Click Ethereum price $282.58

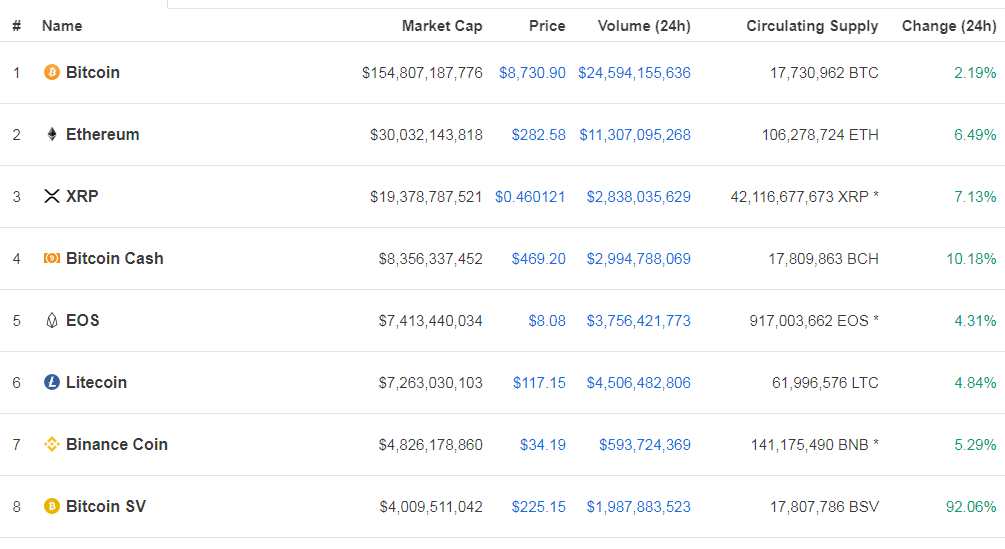coord(538,135)
